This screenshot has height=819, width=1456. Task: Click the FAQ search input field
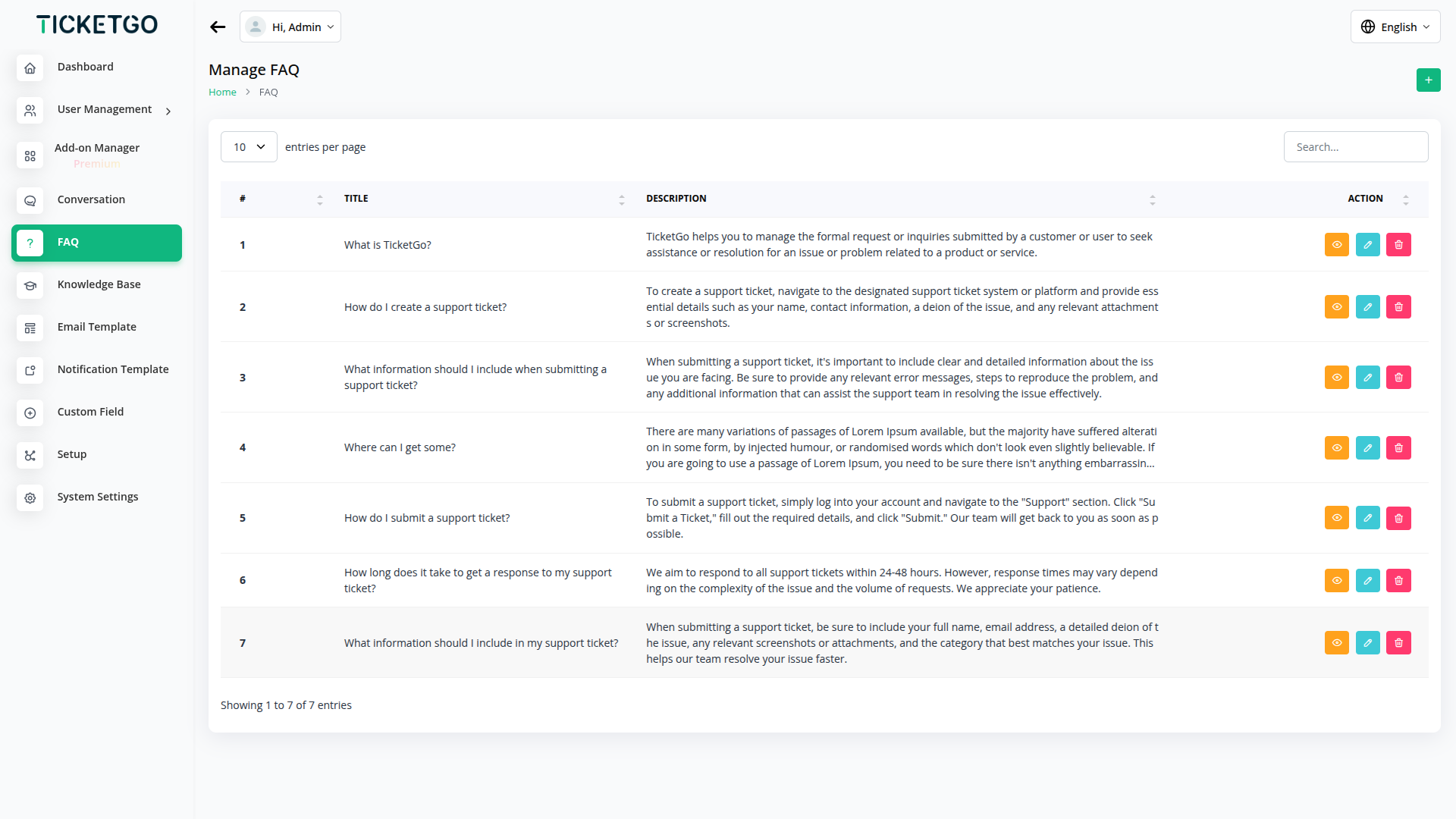click(1355, 147)
